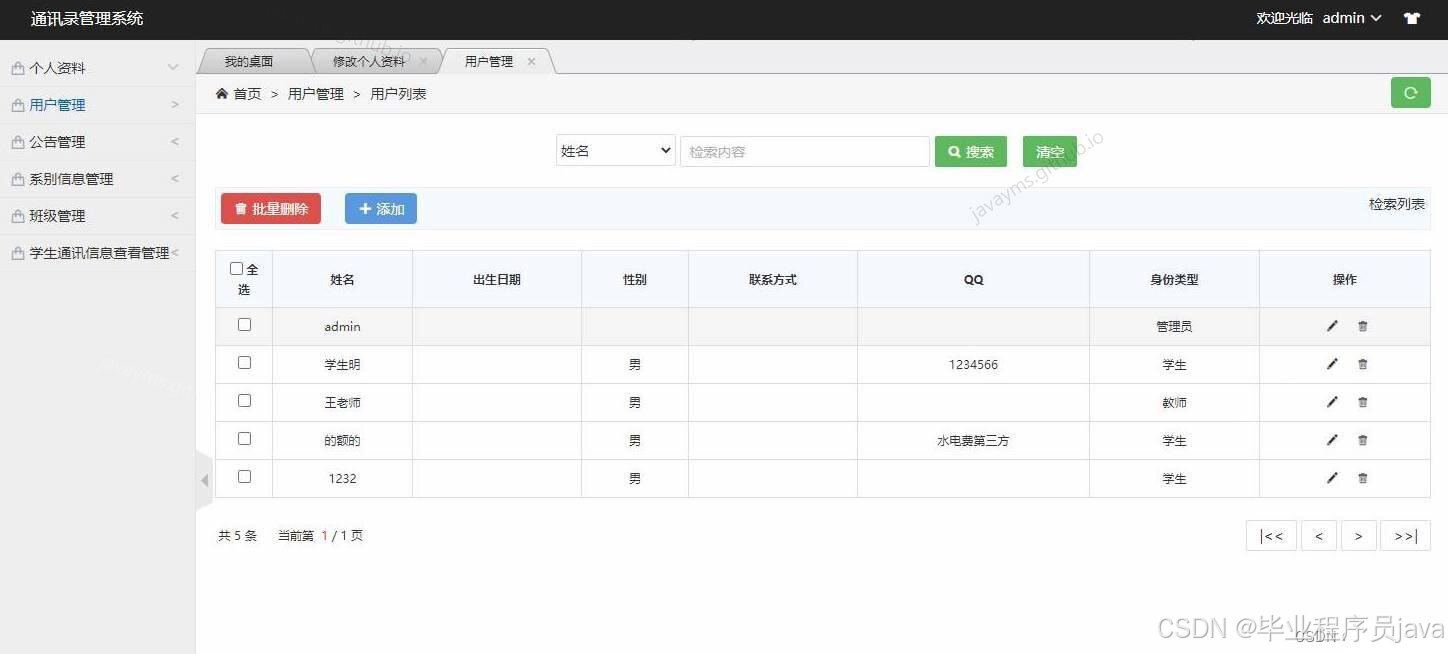This screenshot has width=1448, height=654.
Task: Click the lock icon beside 个人资料
Action: pyautogui.click(x=17, y=68)
